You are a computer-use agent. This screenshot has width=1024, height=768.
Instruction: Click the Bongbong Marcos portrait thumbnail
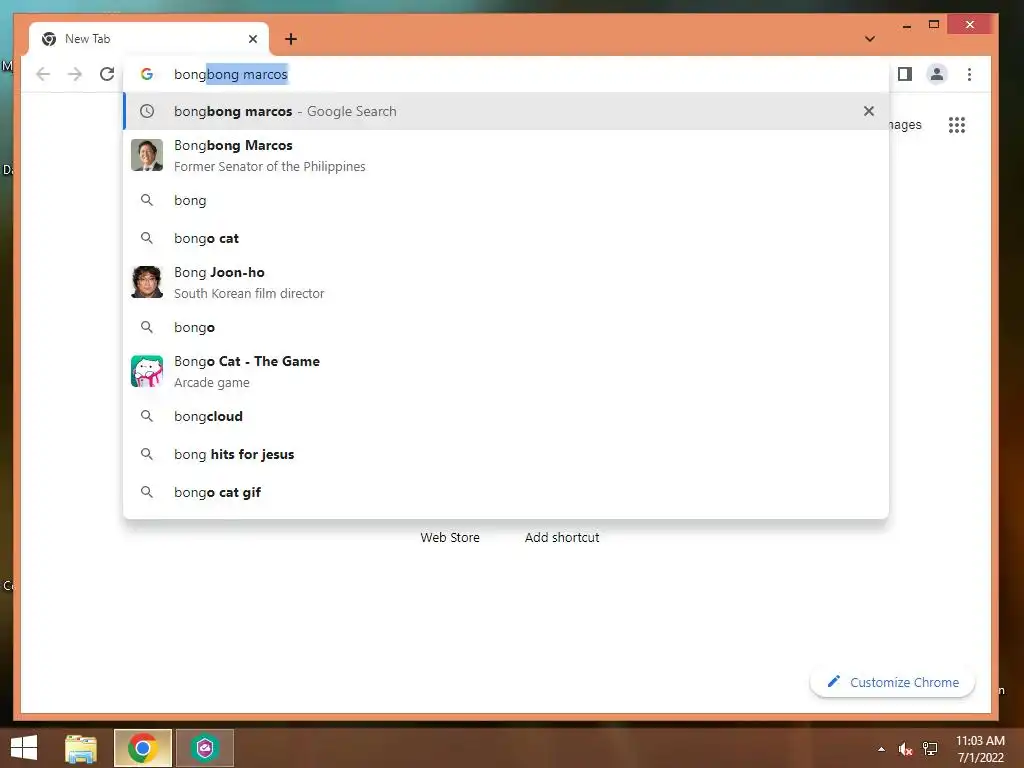point(147,155)
